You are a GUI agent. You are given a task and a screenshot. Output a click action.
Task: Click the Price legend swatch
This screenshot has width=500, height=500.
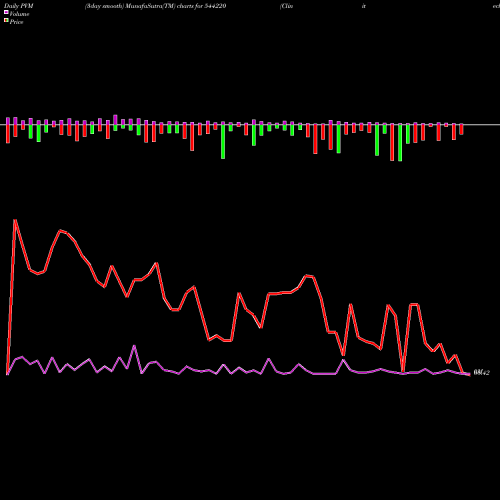click(x=6, y=21)
